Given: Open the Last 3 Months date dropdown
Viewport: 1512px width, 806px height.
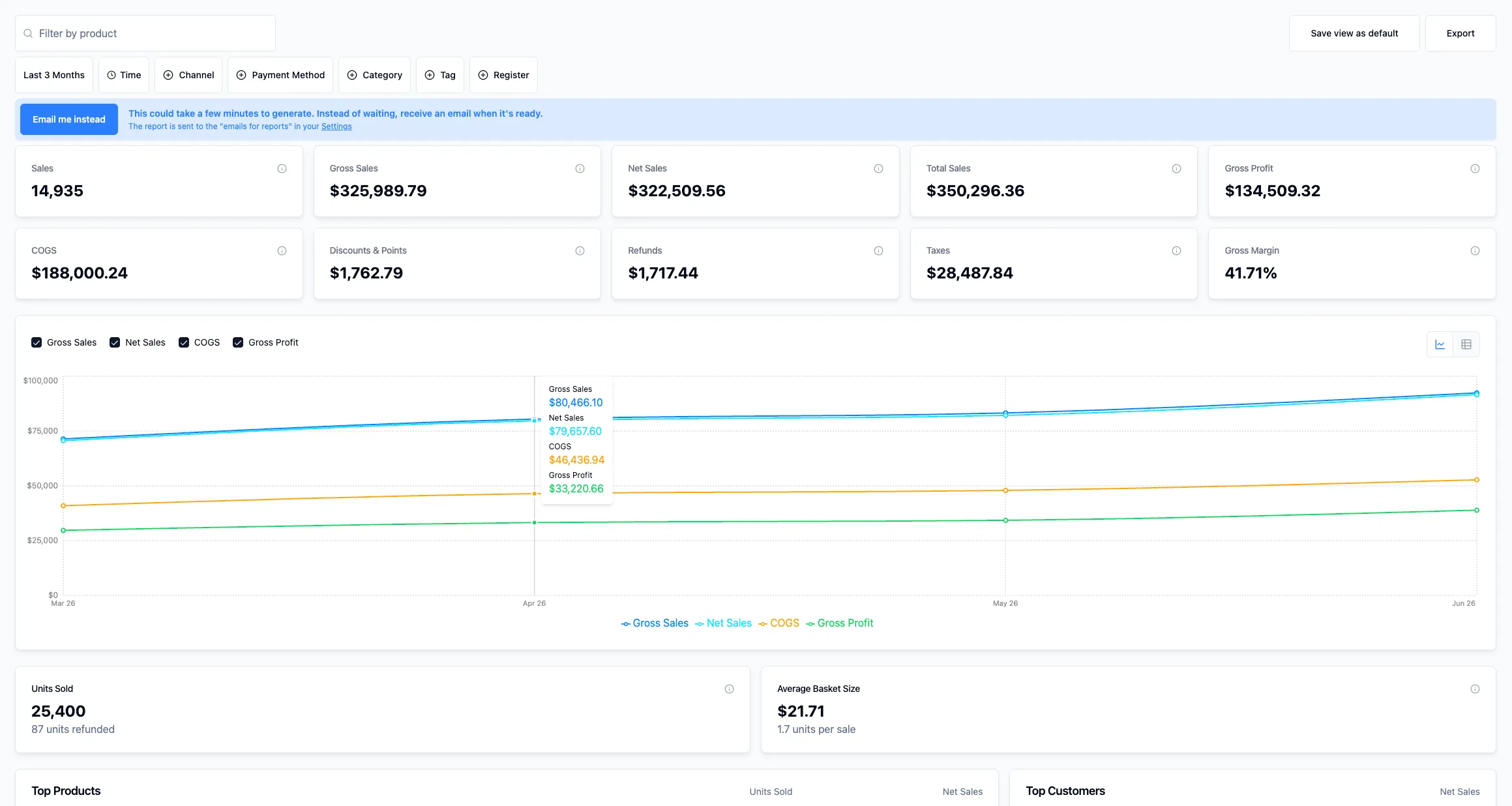Looking at the screenshot, I should (x=54, y=75).
